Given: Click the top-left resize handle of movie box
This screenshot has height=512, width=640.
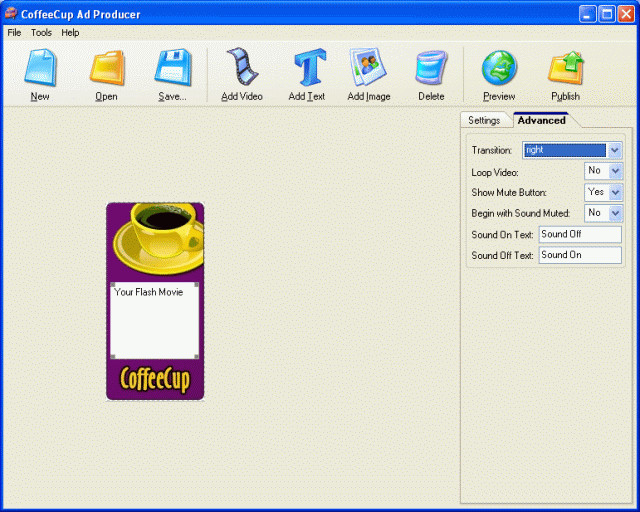Looking at the screenshot, I should click(113, 285).
